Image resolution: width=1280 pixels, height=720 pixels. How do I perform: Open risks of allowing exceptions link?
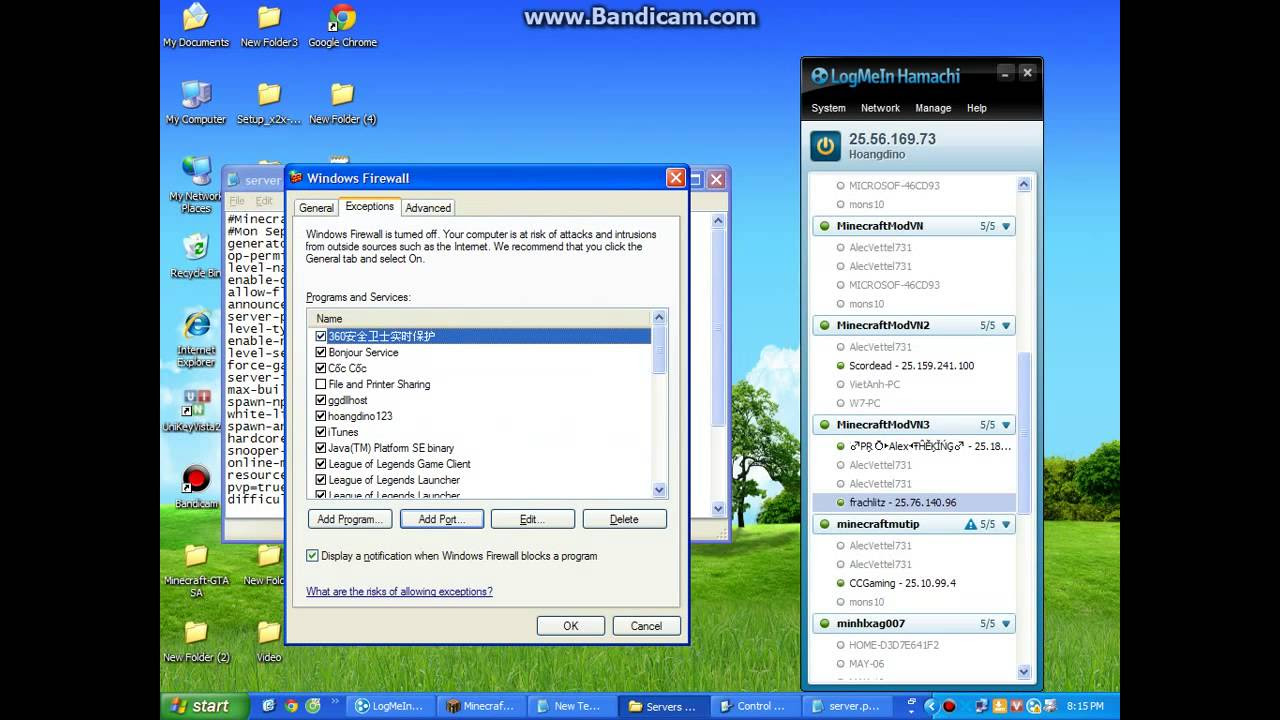(x=399, y=592)
